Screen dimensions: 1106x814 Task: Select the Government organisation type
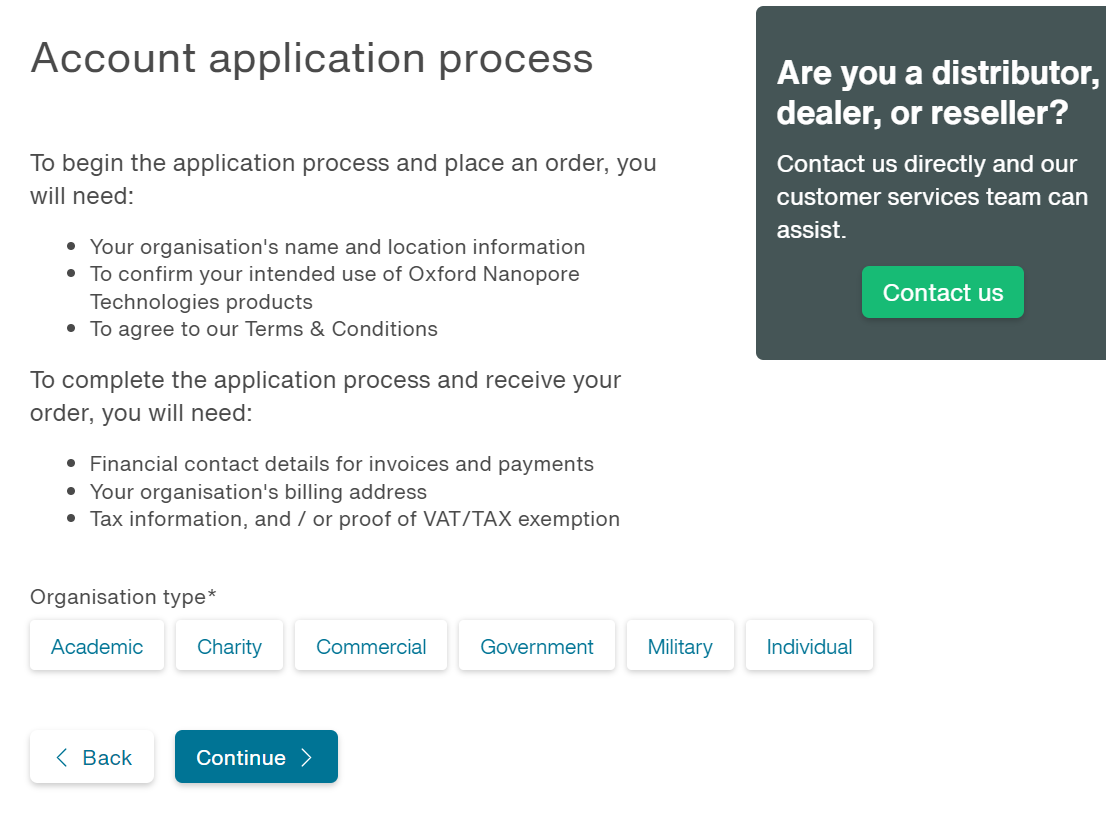[x=536, y=645]
